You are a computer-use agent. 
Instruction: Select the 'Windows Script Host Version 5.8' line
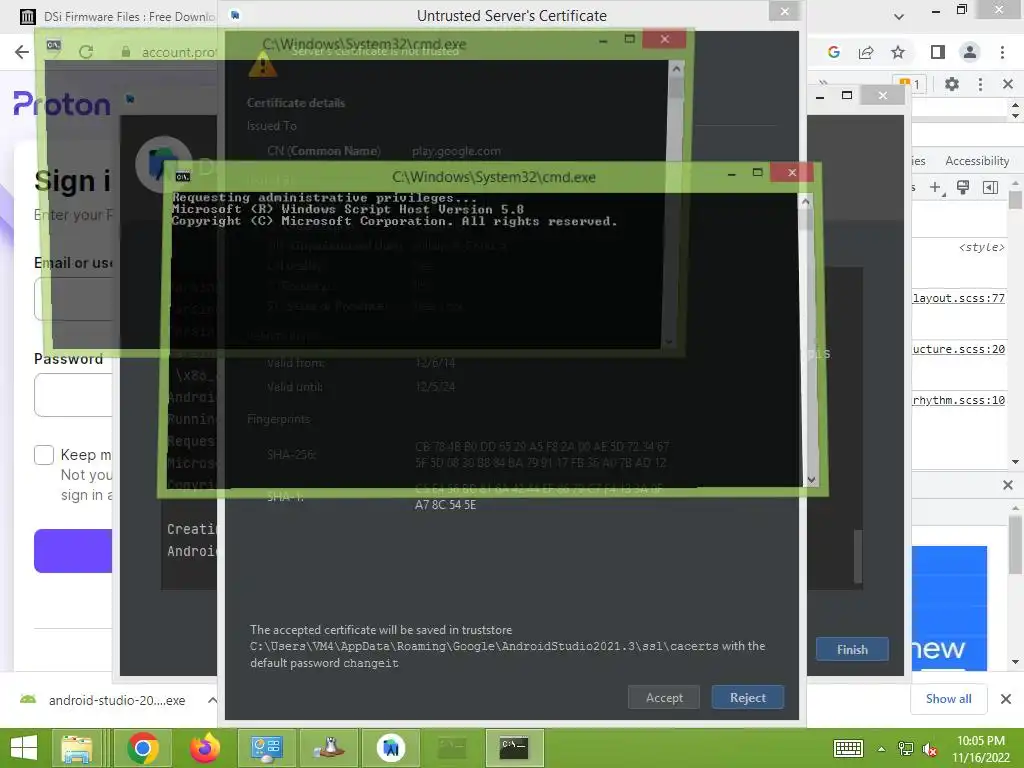pos(348,209)
